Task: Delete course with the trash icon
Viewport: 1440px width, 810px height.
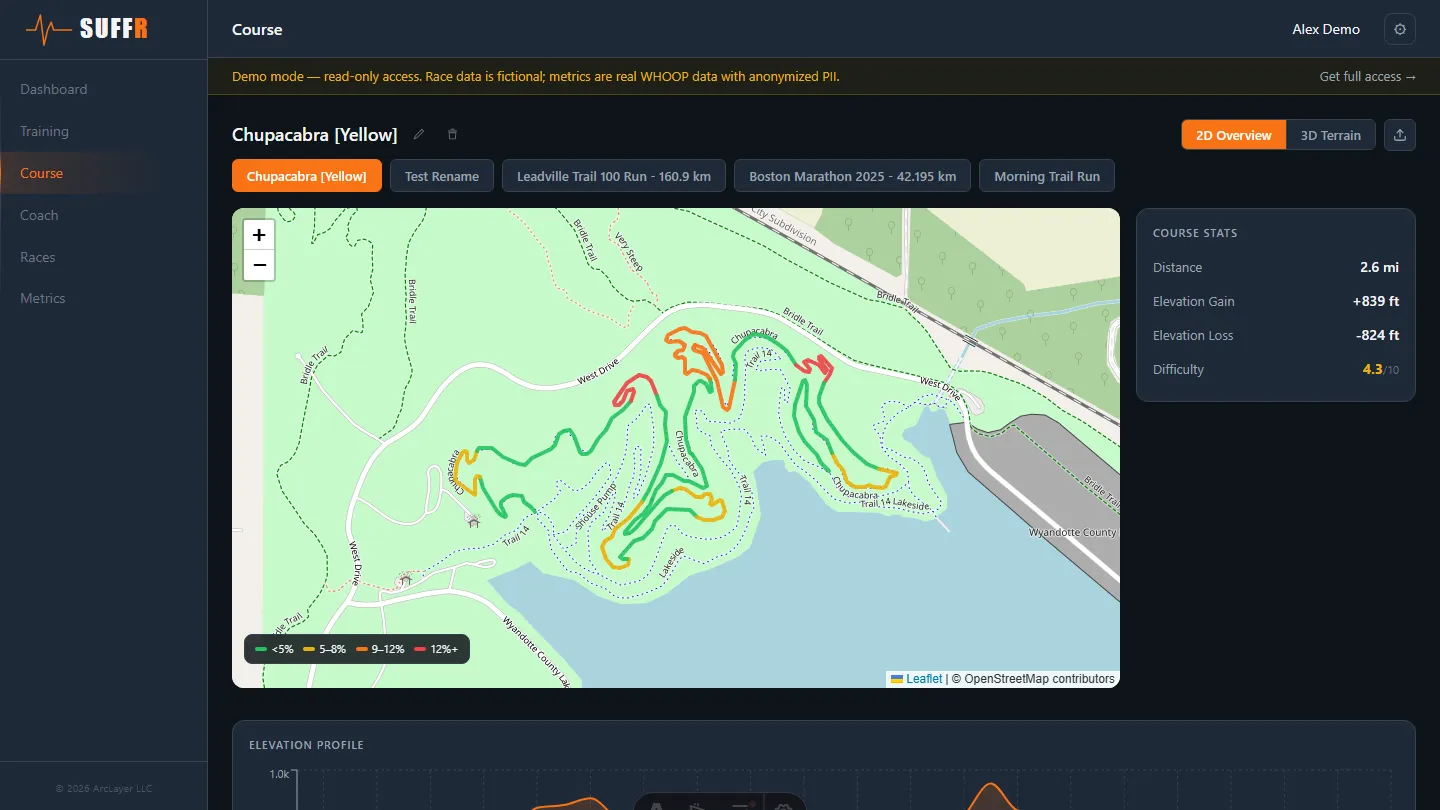Action: click(x=452, y=134)
